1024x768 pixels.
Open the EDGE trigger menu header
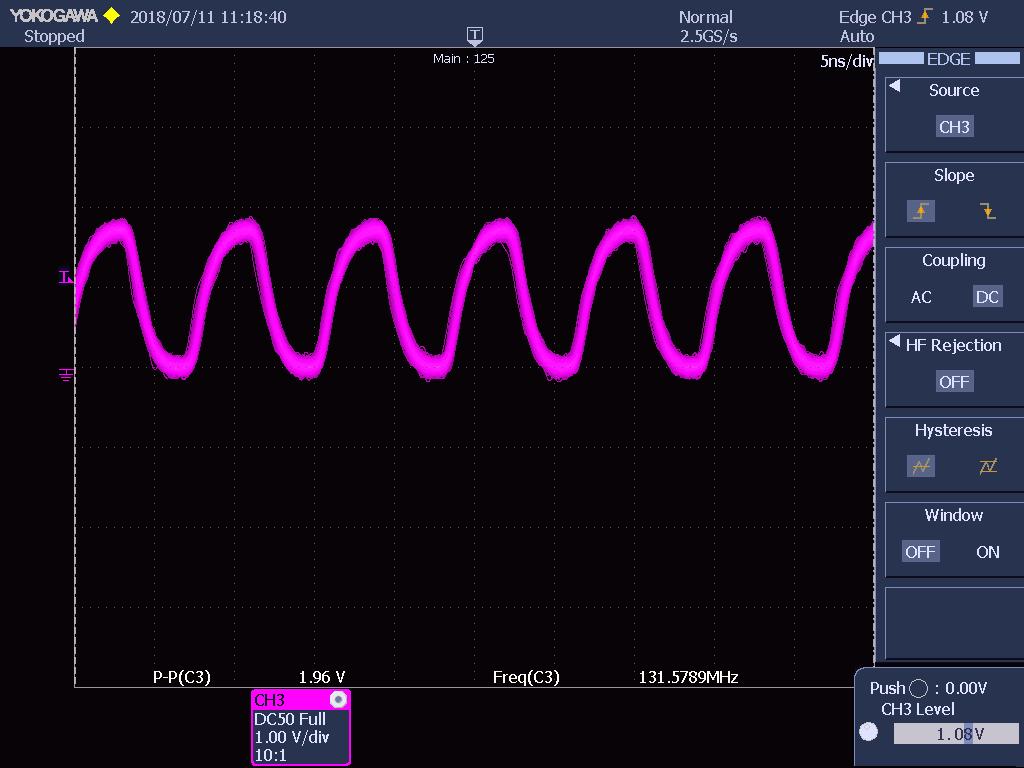coord(950,59)
